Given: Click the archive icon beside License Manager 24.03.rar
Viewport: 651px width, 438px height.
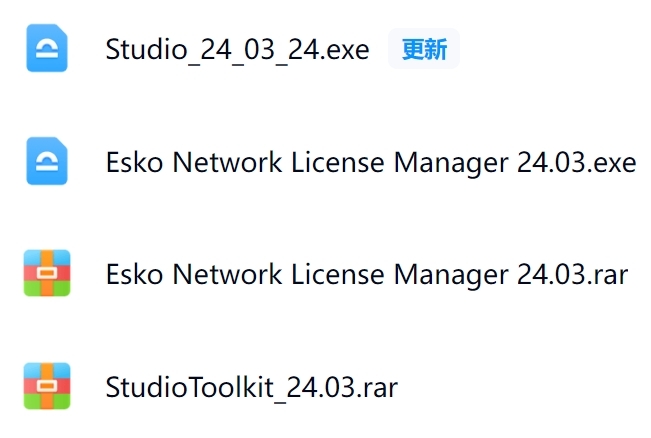Looking at the screenshot, I should point(46,274).
